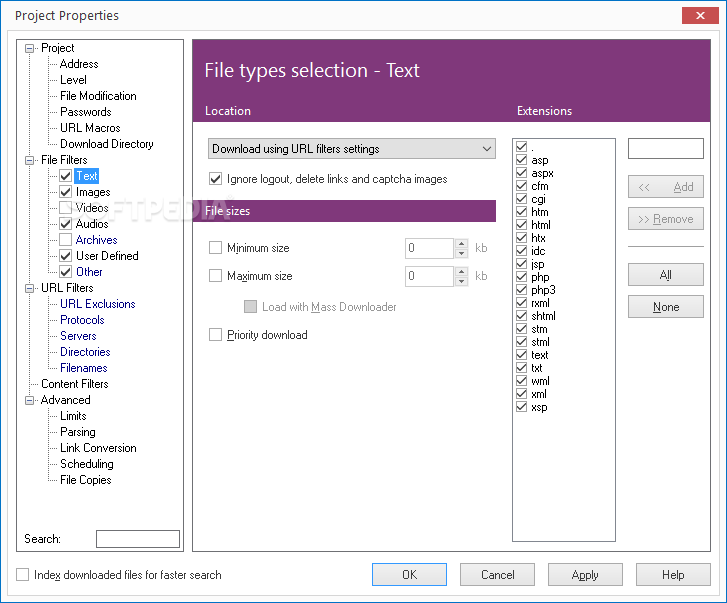
Task: Select the Content Filters tree item
Action: click(x=74, y=384)
